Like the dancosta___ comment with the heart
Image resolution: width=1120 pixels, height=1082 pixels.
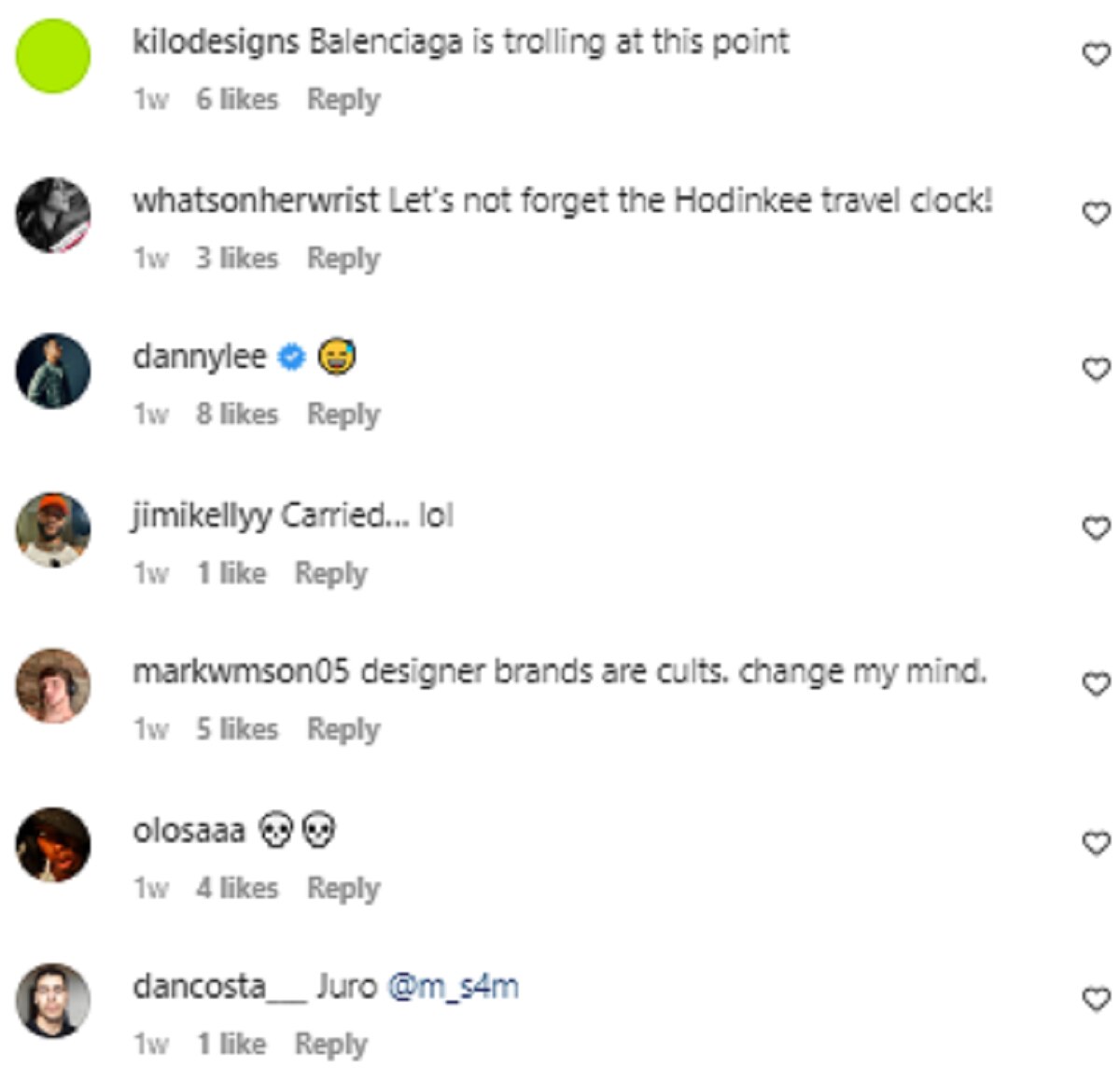1096,1000
